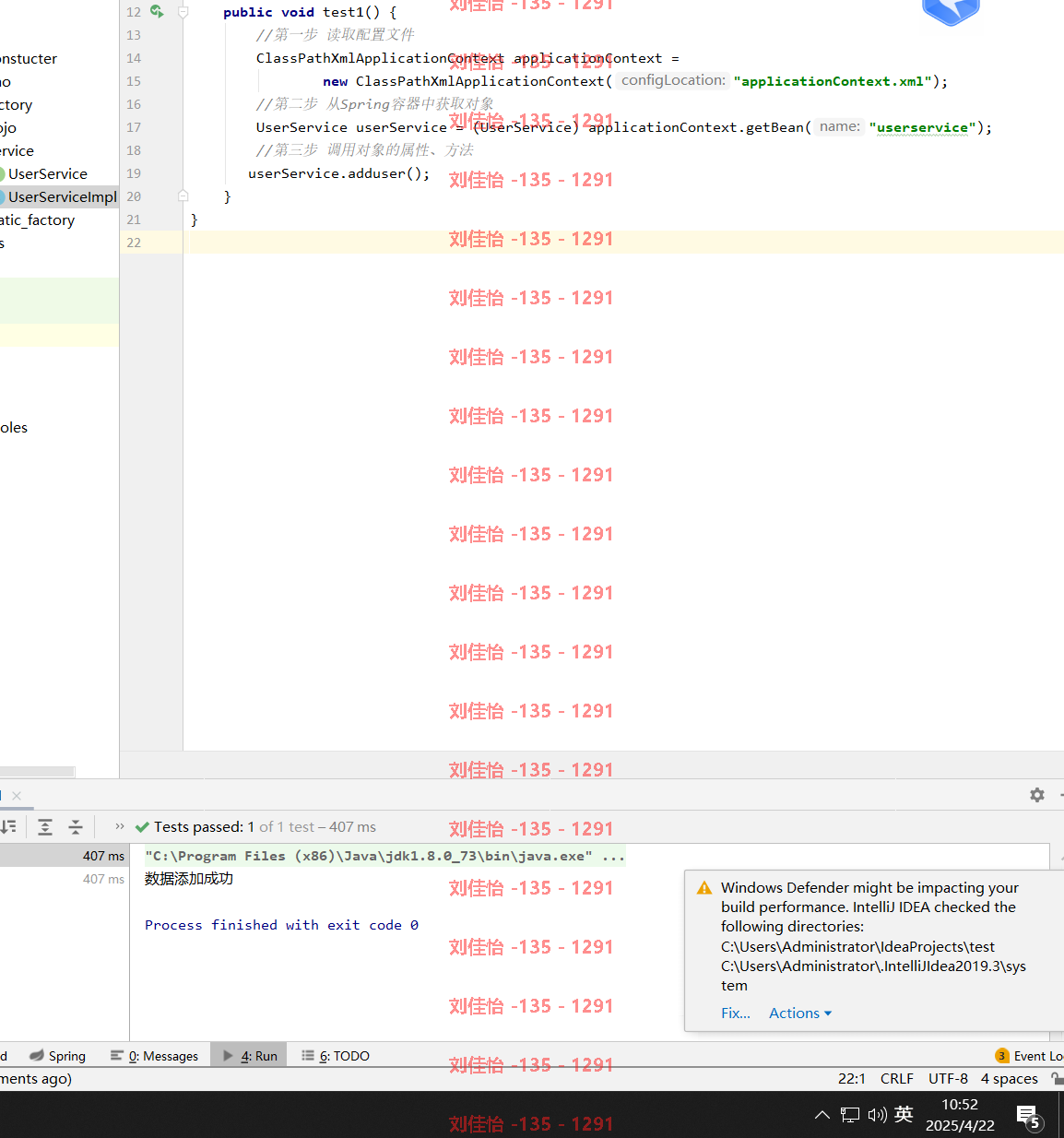Viewport: 1064px width, 1138px height.
Task: Click the "applicationContext.xml" string in code
Action: 833,81
